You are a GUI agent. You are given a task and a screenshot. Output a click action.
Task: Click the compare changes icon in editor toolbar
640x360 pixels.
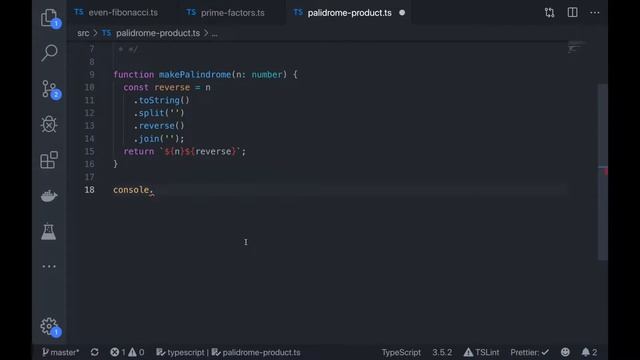point(549,13)
